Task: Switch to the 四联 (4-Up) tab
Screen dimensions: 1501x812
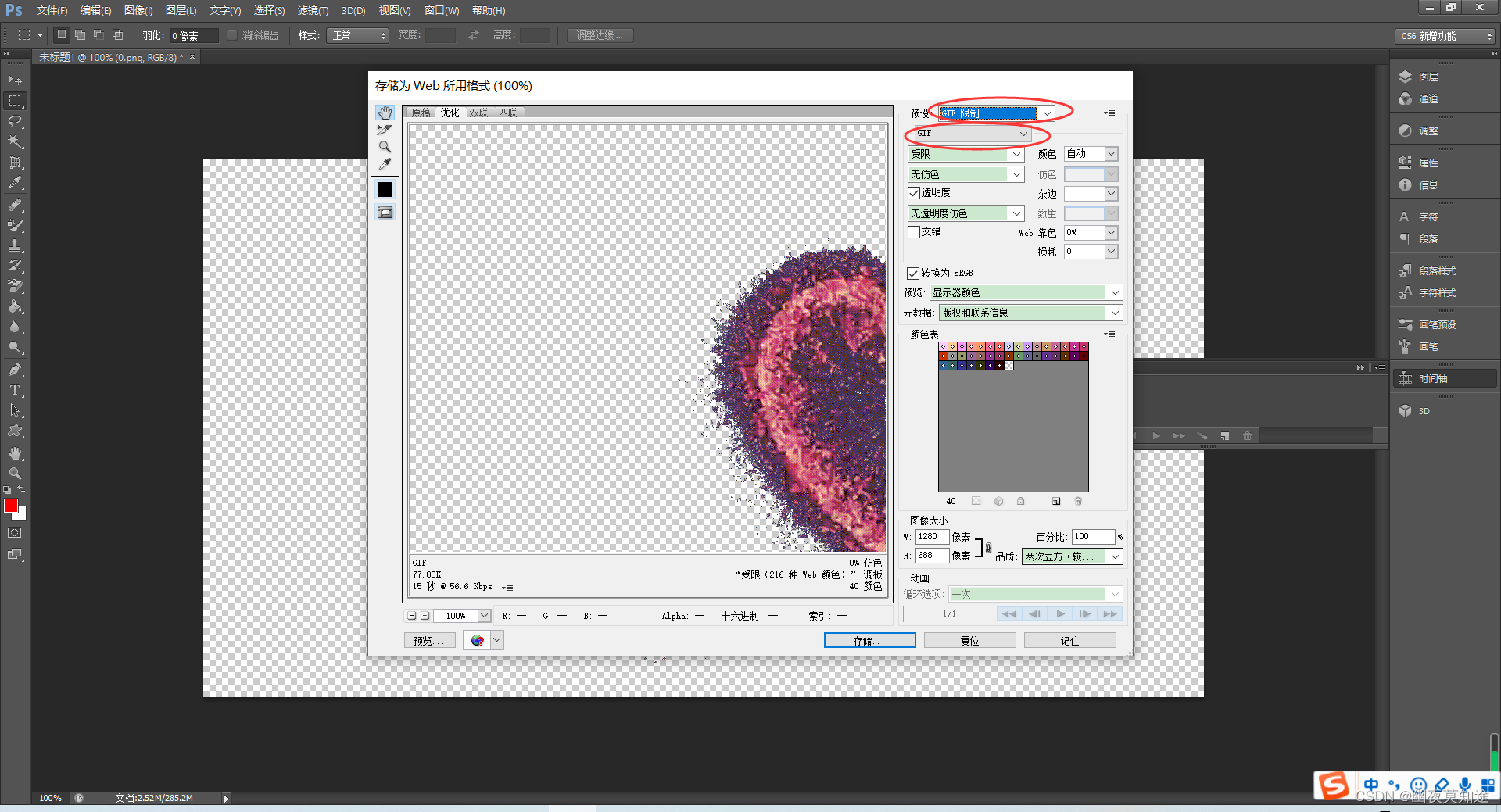Action: pyautogui.click(x=508, y=113)
